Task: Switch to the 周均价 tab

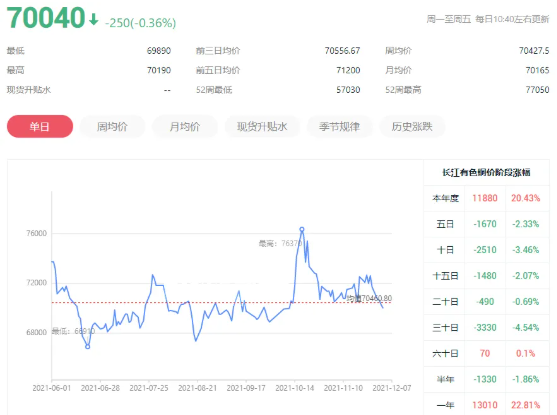Action: point(112,126)
